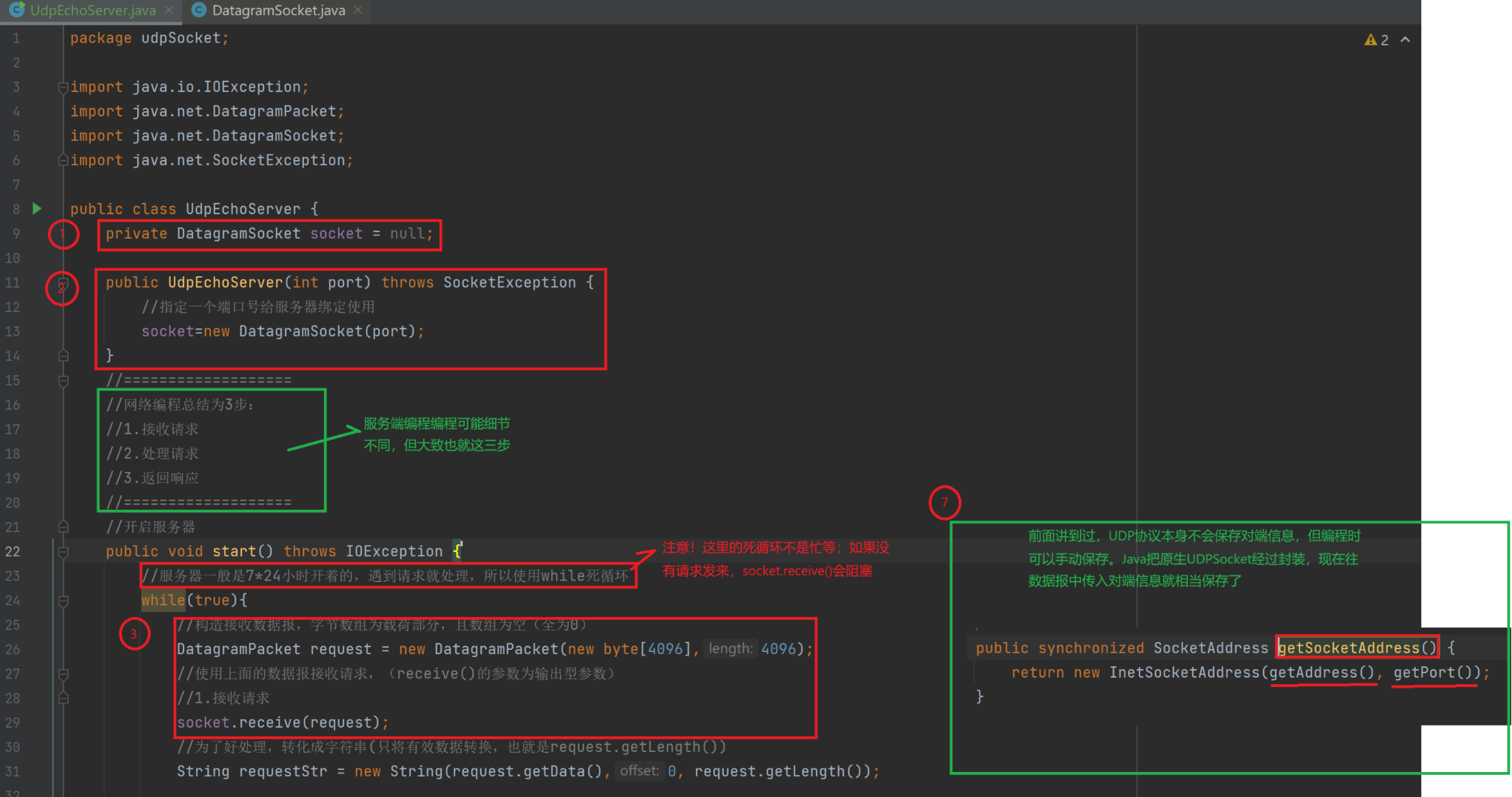This screenshot has height=797, width=1512.
Task: Click the 'length:' inlay hint on line 26
Action: tap(730, 649)
